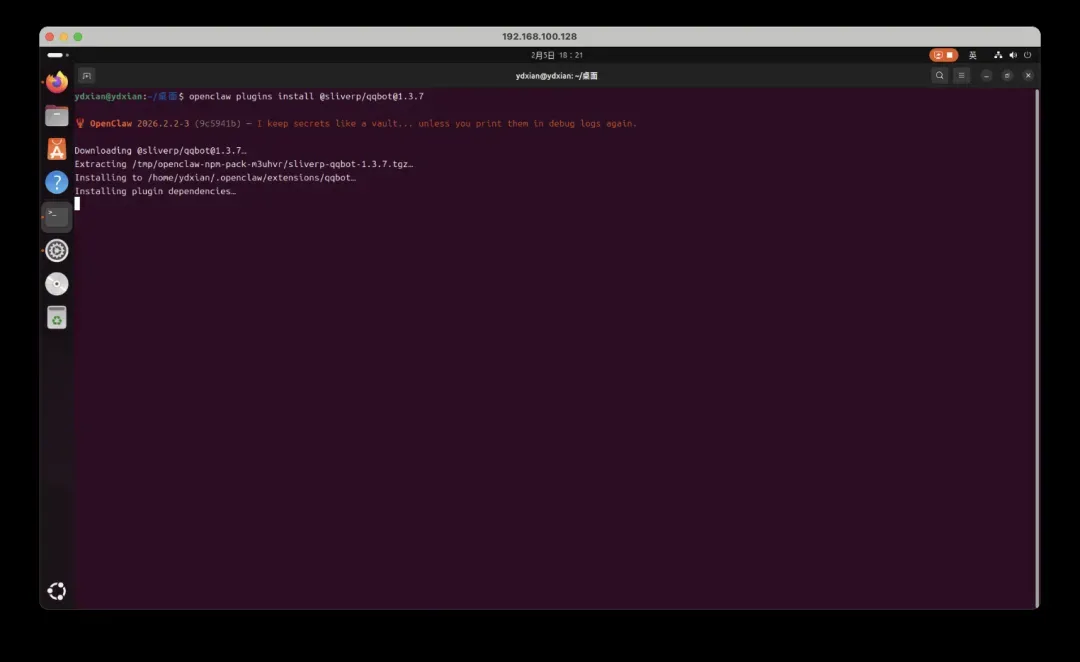Open Settings gear in dock
This screenshot has width=1080, height=662.
tap(57, 250)
